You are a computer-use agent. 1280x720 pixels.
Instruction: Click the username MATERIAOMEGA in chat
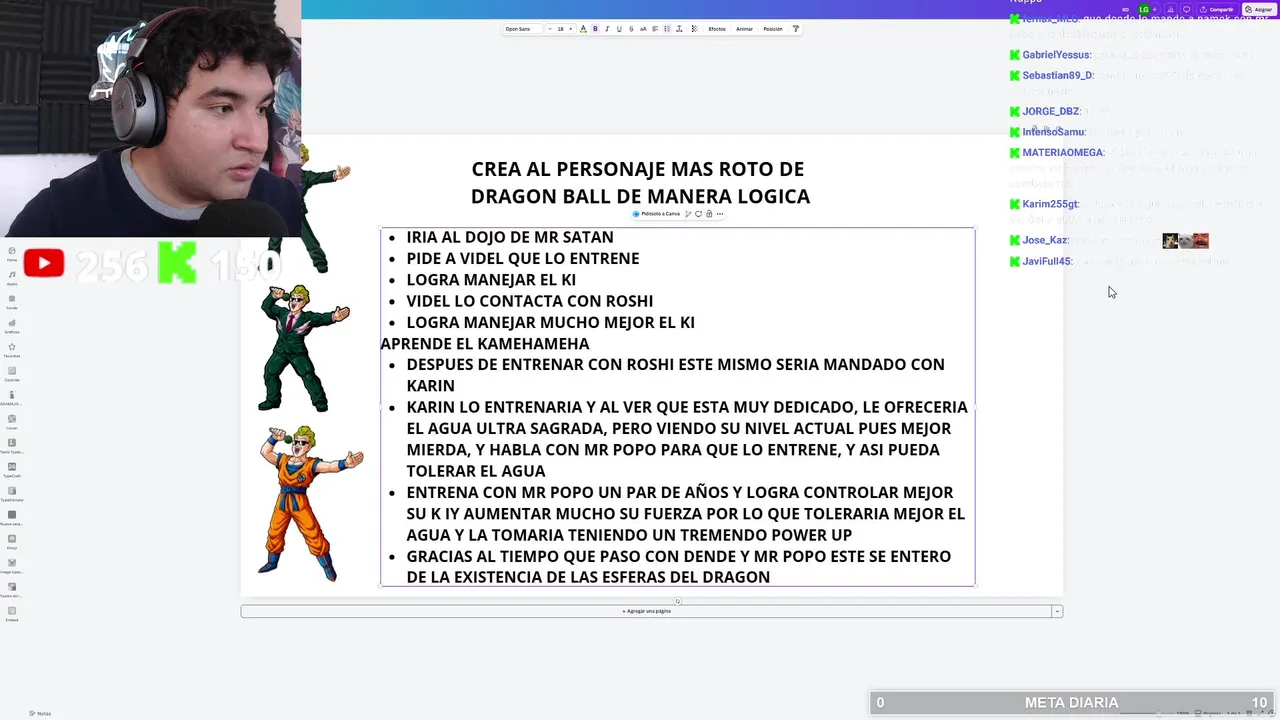point(1063,153)
